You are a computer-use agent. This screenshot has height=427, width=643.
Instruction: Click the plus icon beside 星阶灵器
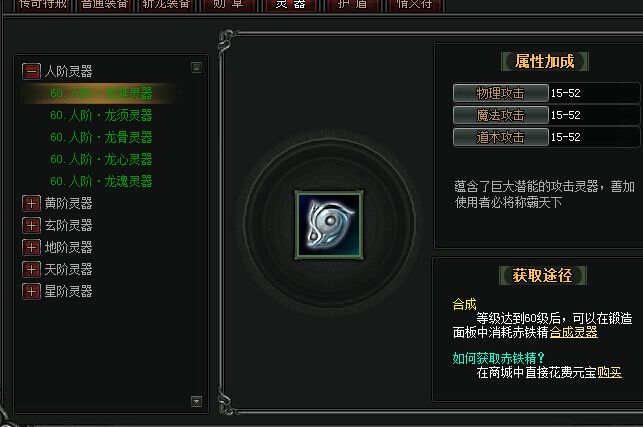32,292
